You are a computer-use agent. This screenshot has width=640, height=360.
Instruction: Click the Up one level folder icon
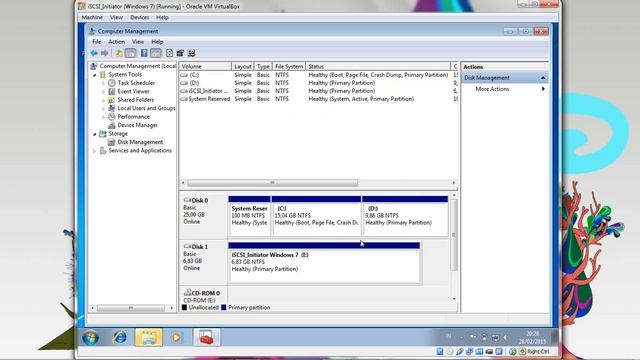119,53
